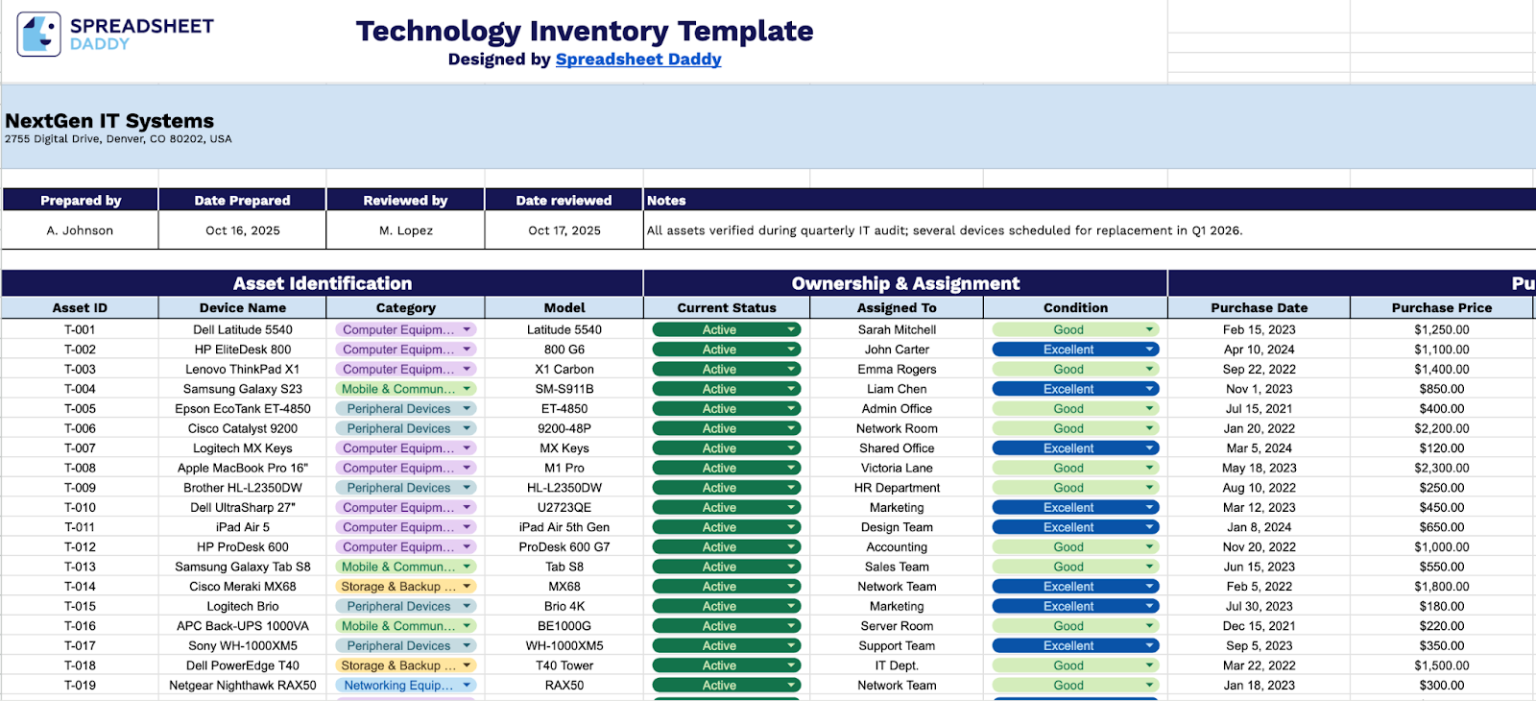Select the Oct 16, 2025 date cell
Viewport: 1536px width, 701px height.
[x=242, y=230]
